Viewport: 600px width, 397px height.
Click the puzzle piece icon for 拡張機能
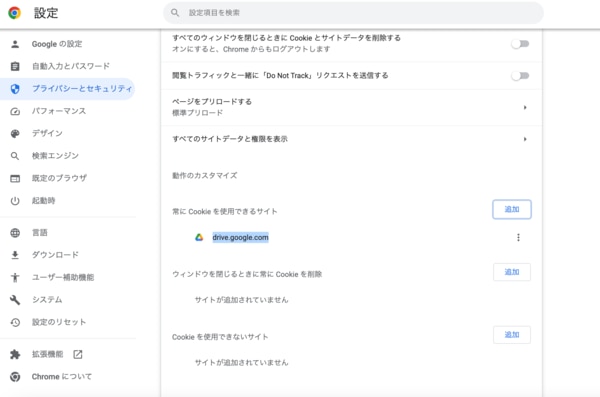tap(15, 355)
